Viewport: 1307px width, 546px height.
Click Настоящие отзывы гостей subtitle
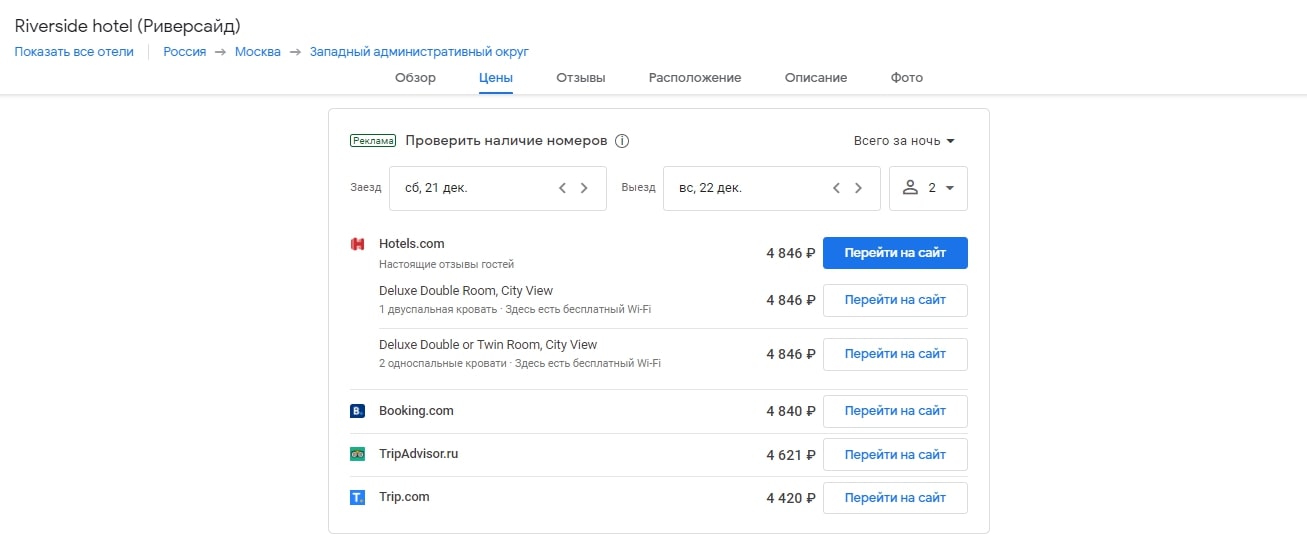coord(447,265)
